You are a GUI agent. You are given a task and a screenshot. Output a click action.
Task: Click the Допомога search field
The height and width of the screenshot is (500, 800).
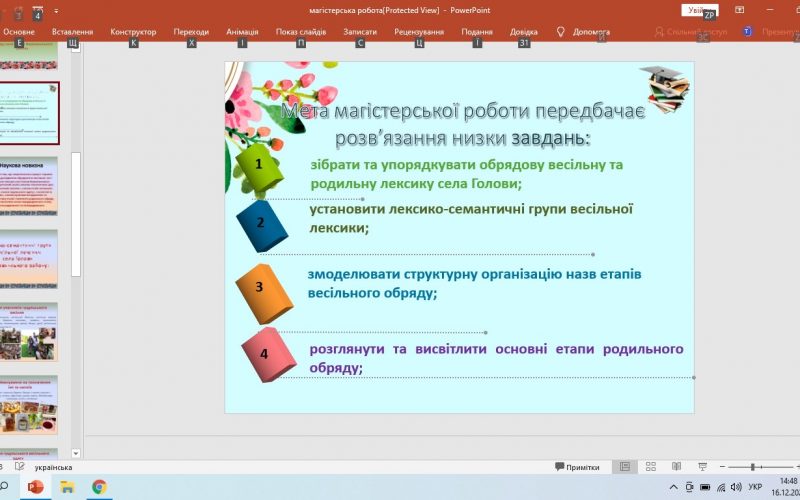point(591,32)
